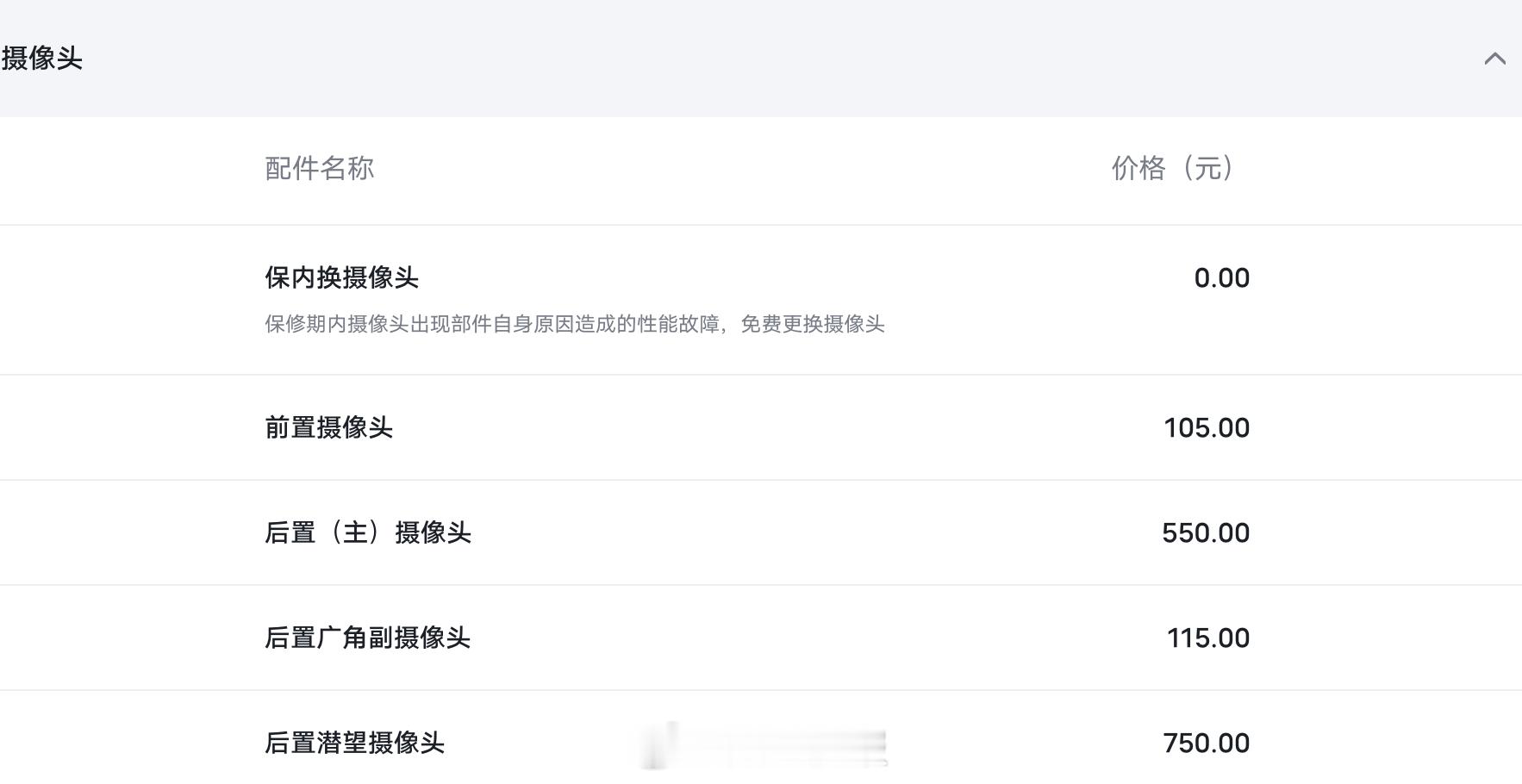Collapse the 摄像头 section chevron
The image size is (1522, 784).
pos(1495,59)
